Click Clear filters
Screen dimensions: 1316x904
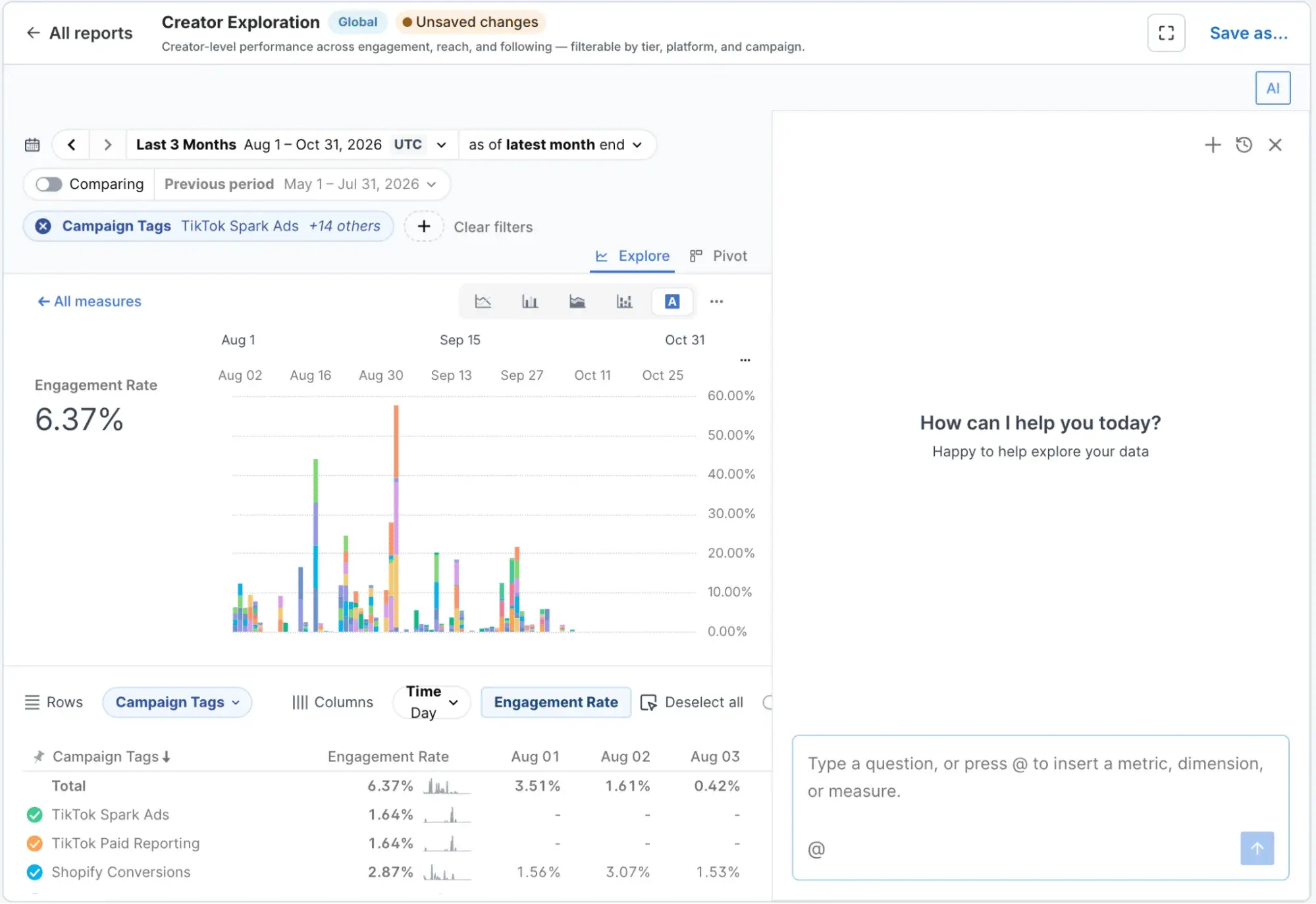click(492, 227)
